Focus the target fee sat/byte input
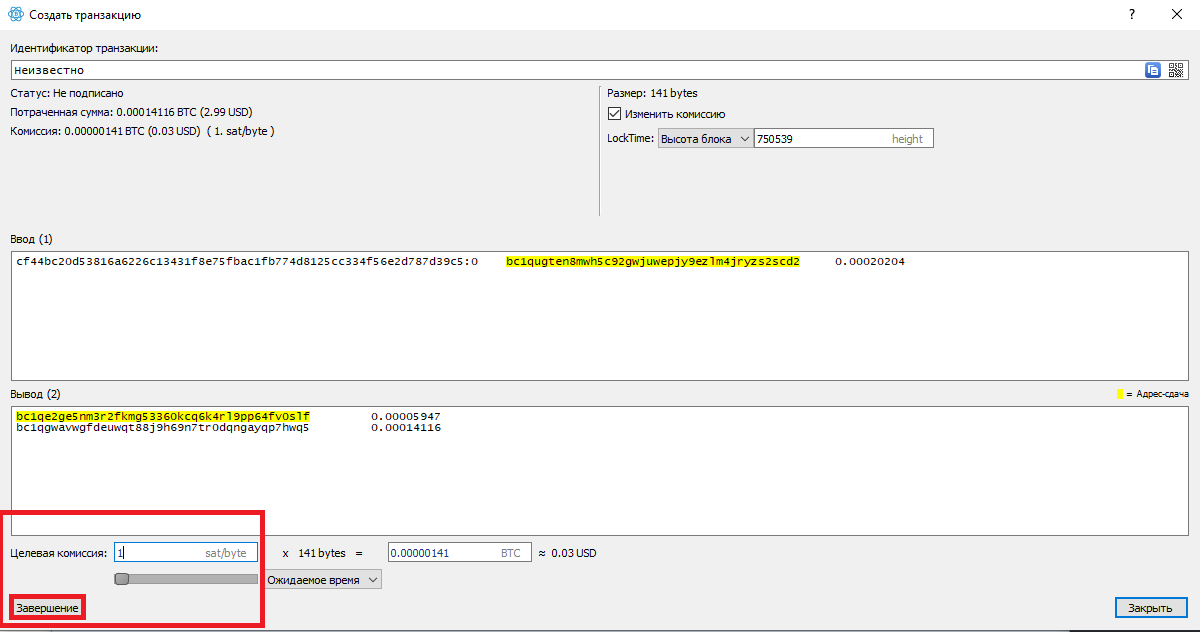This screenshot has height=632, width=1200. coord(160,552)
